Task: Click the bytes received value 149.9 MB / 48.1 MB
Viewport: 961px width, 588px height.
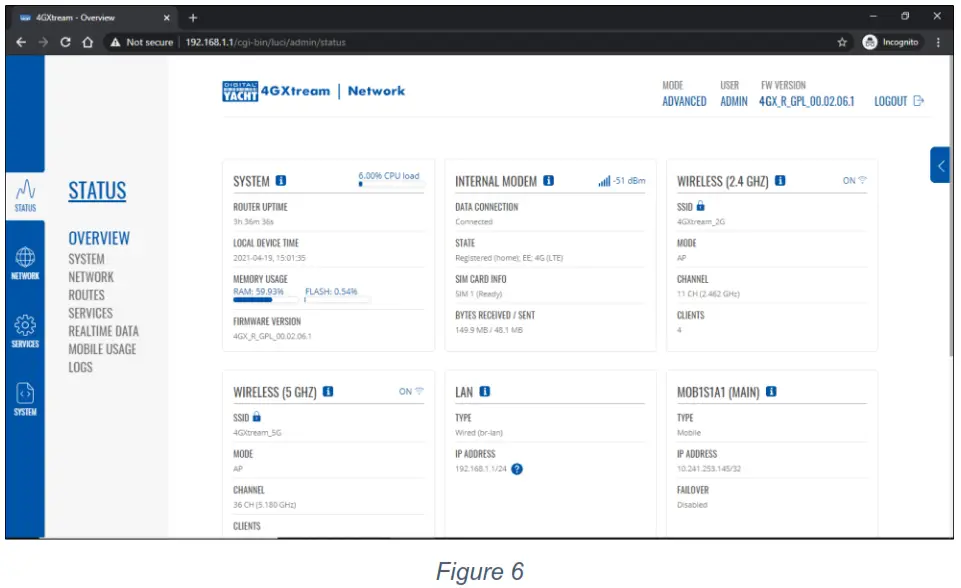Action: click(488, 330)
